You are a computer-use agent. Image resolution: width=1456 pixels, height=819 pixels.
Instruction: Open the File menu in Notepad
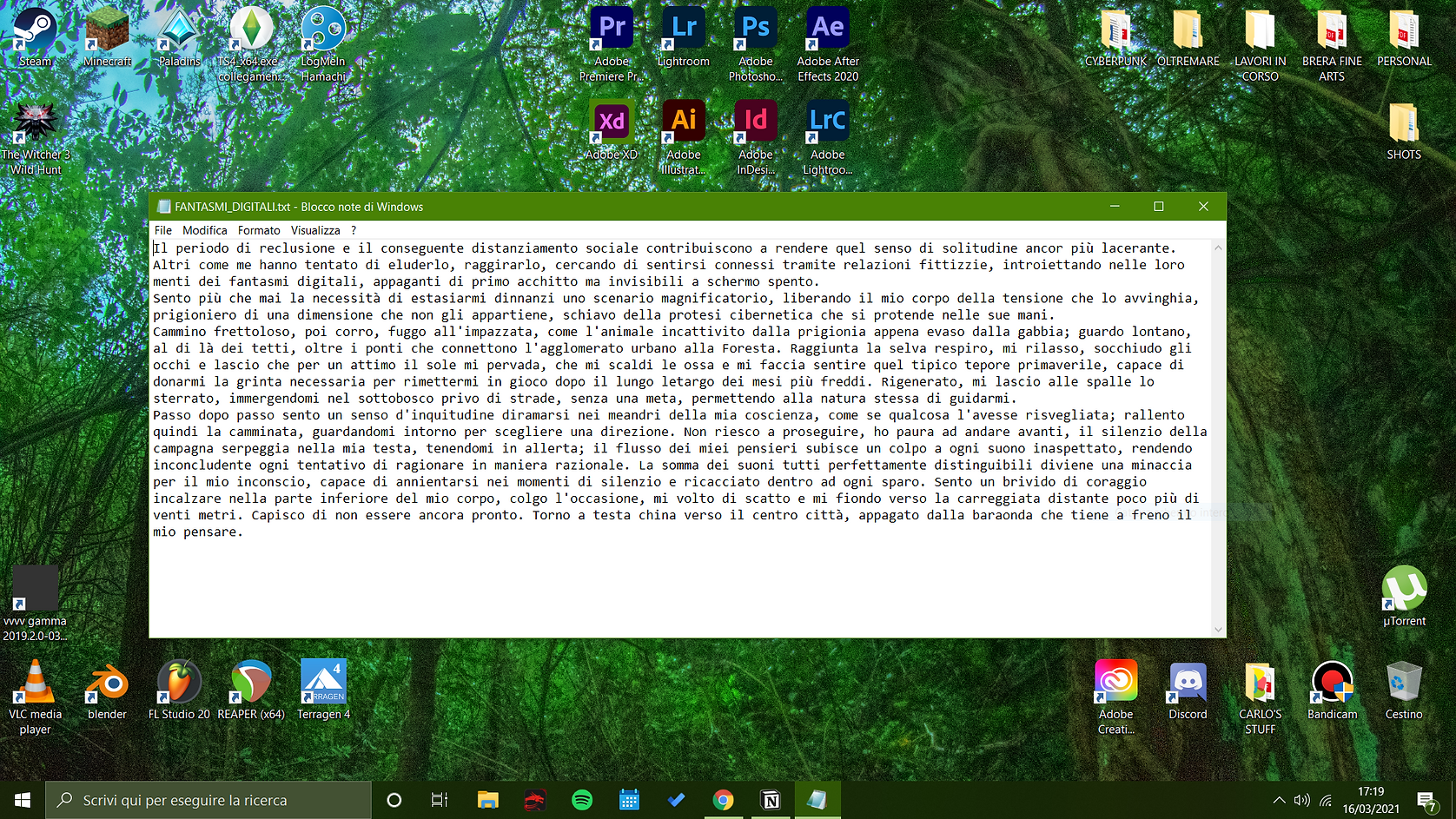(163, 230)
